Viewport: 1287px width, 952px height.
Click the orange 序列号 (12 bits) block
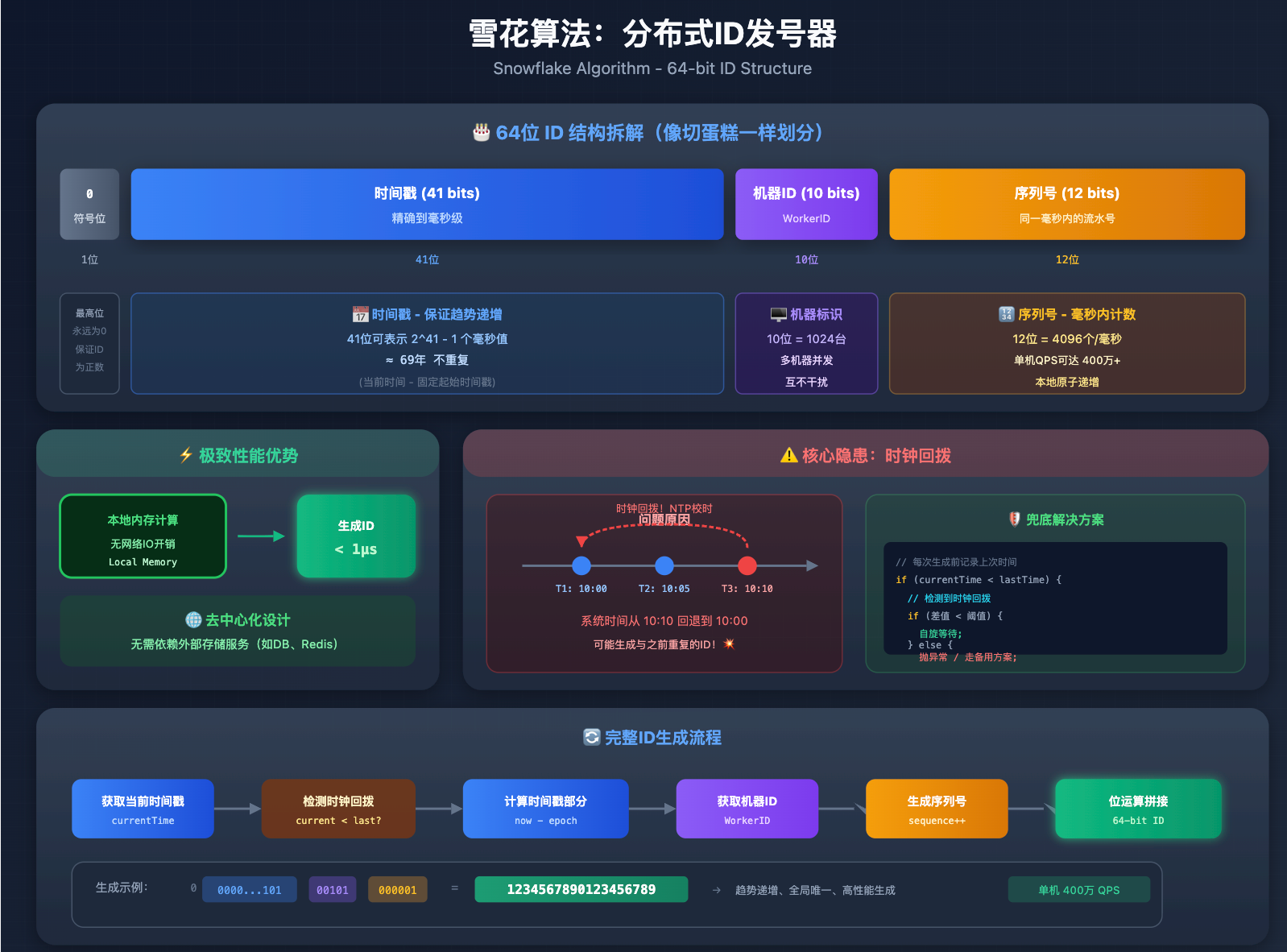click(1066, 205)
